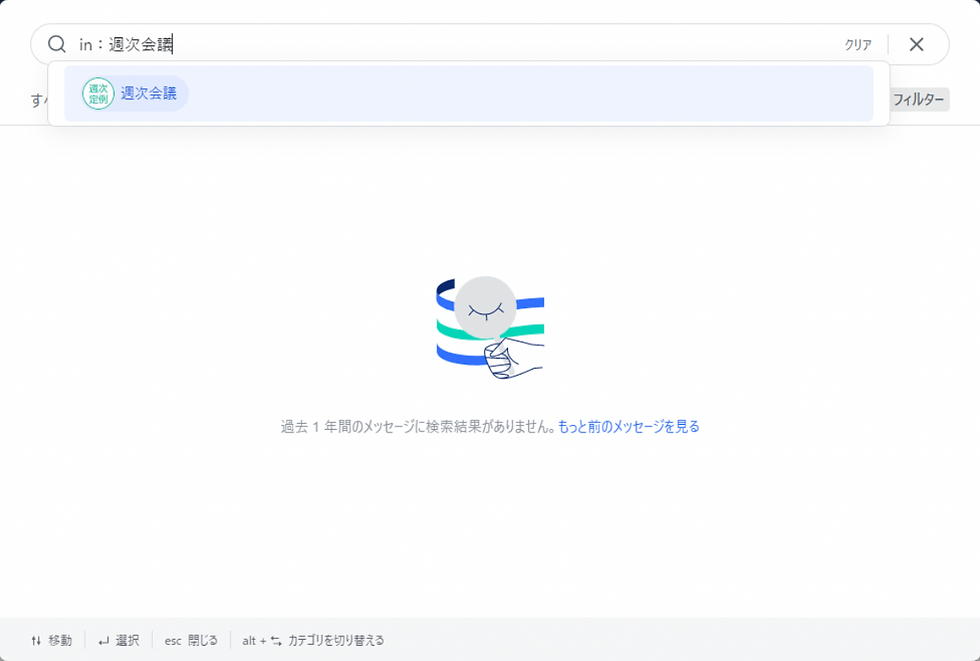Click the '選択' shortcut hint
Screen dimensions: 980x661
click(119, 640)
